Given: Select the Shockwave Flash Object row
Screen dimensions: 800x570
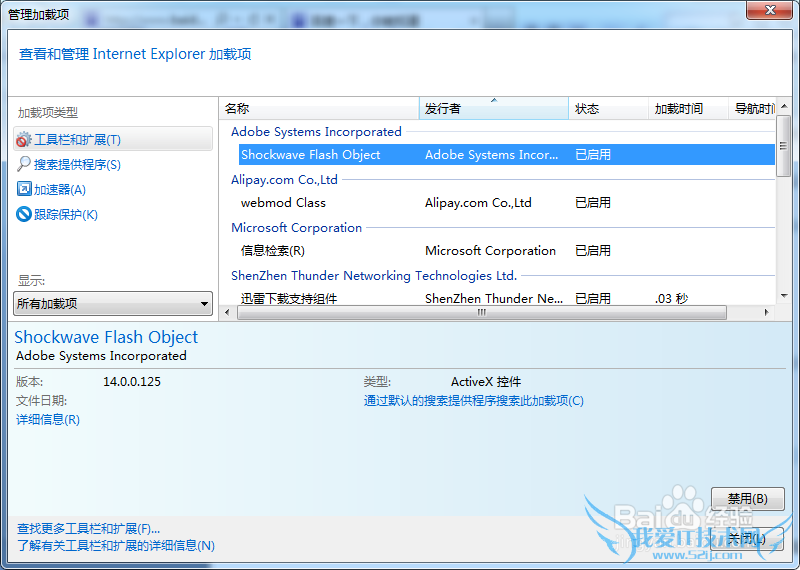Looking at the screenshot, I should point(507,155).
